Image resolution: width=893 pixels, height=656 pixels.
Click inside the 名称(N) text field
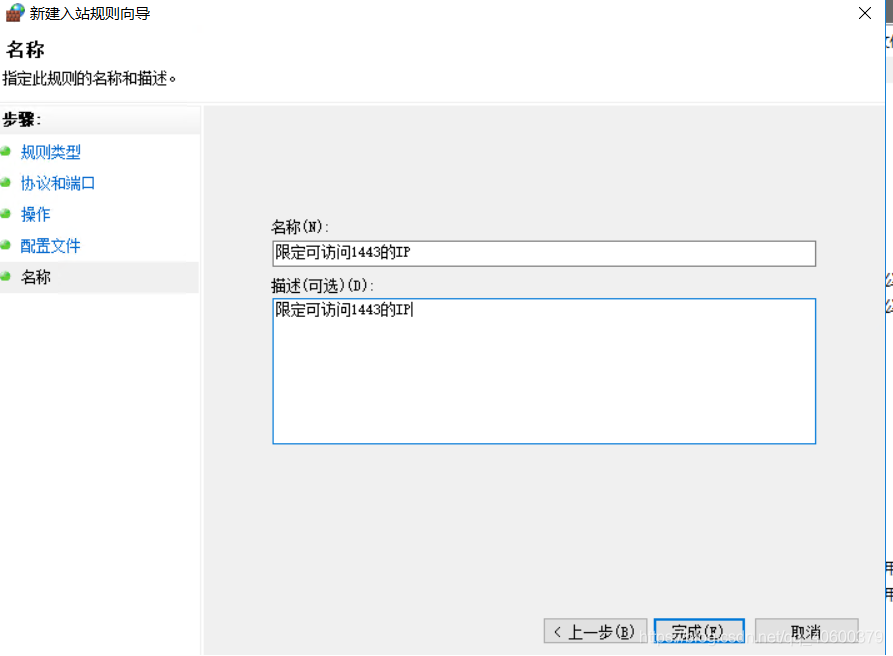[x=543, y=253]
